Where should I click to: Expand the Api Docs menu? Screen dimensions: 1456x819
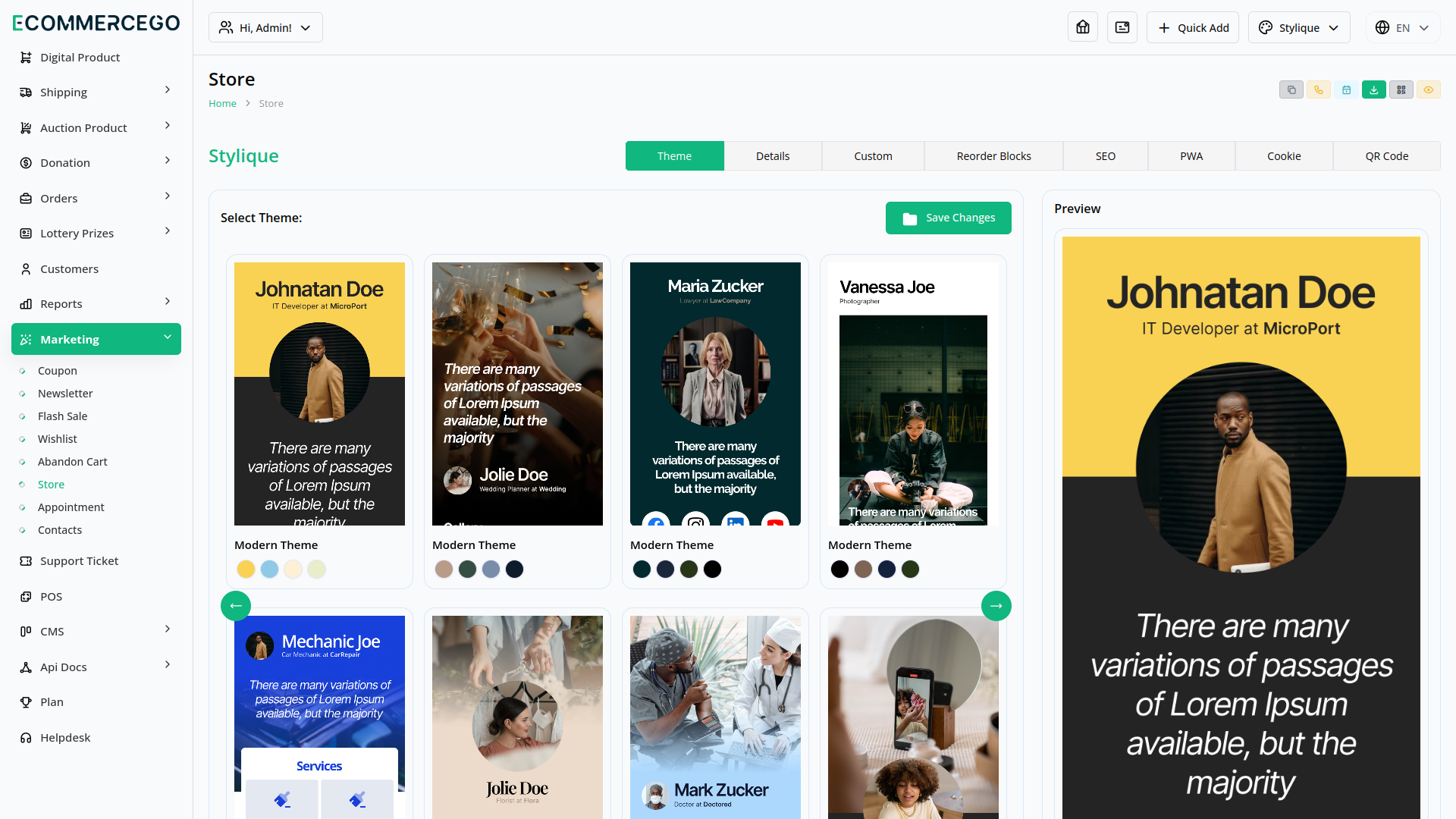[x=96, y=667]
